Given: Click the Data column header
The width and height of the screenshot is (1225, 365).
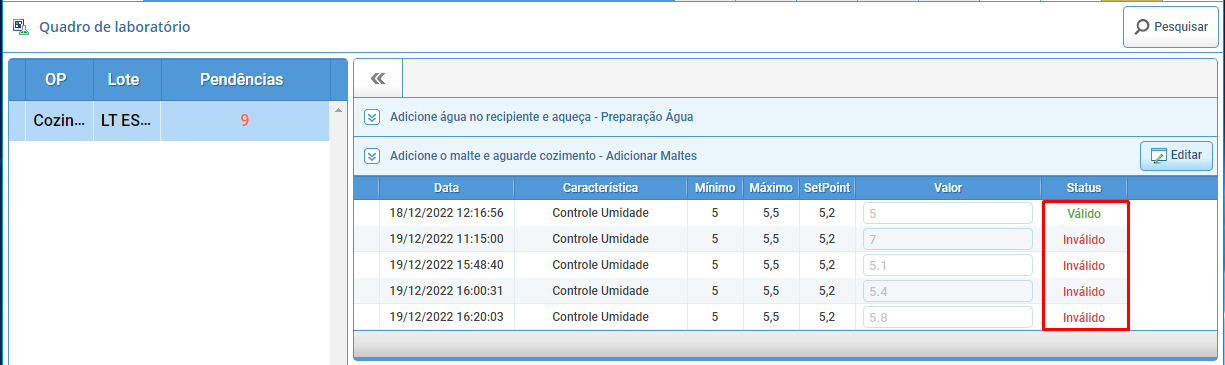Looking at the screenshot, I should 447,187.
